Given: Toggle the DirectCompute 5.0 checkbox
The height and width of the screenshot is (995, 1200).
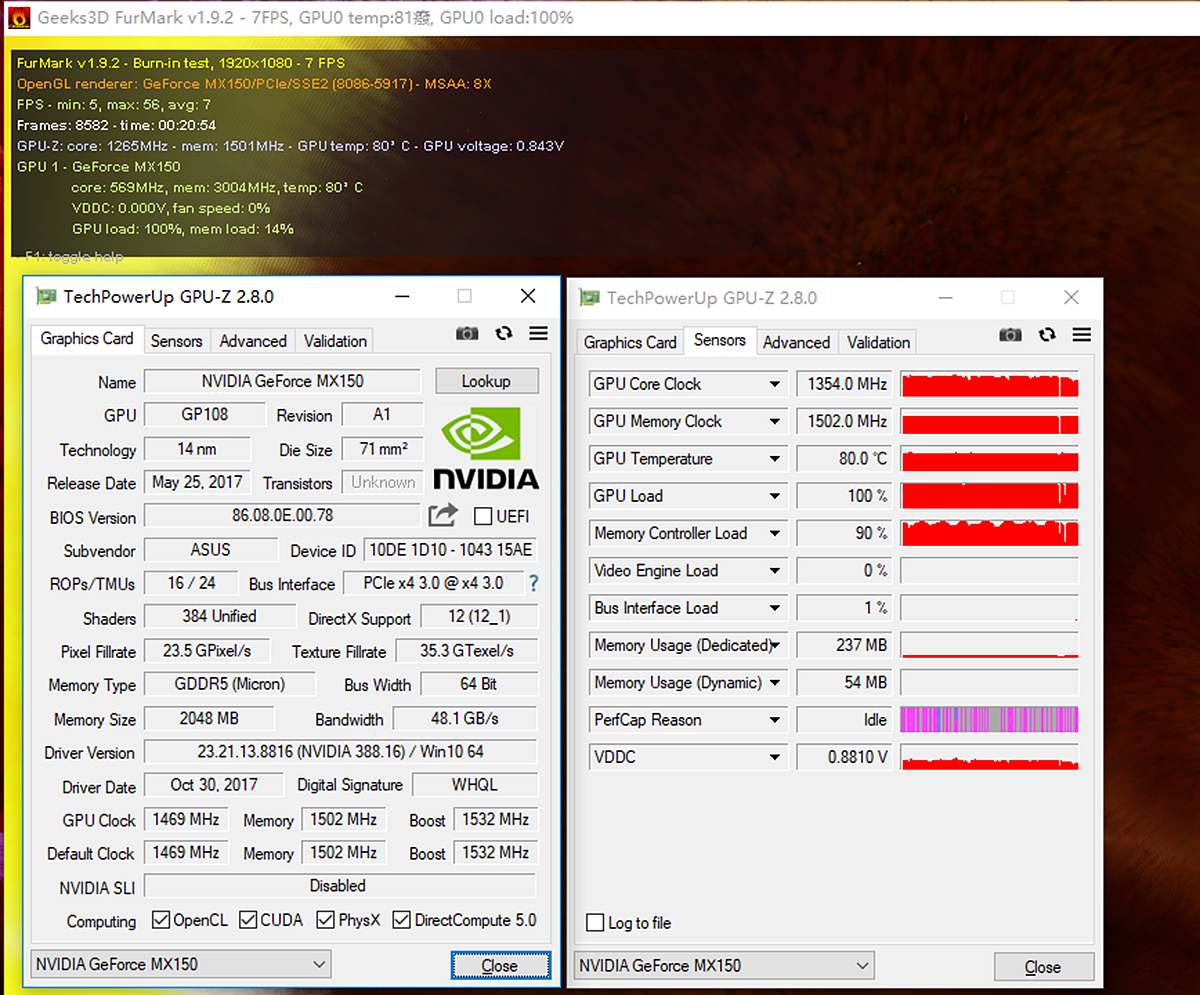Looking at the screenshot, I should click(x=402, y=919).
